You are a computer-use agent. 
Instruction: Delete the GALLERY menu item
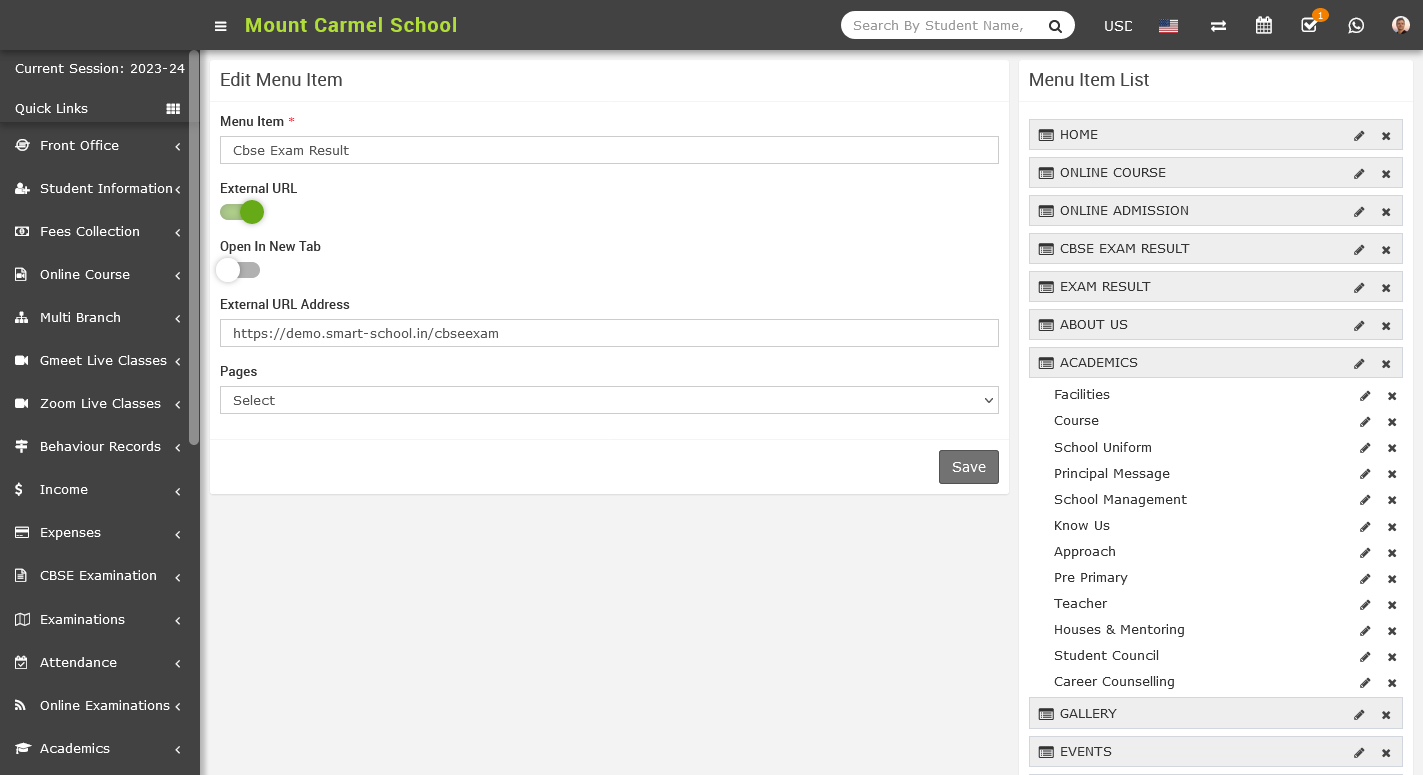(1386, 715)
